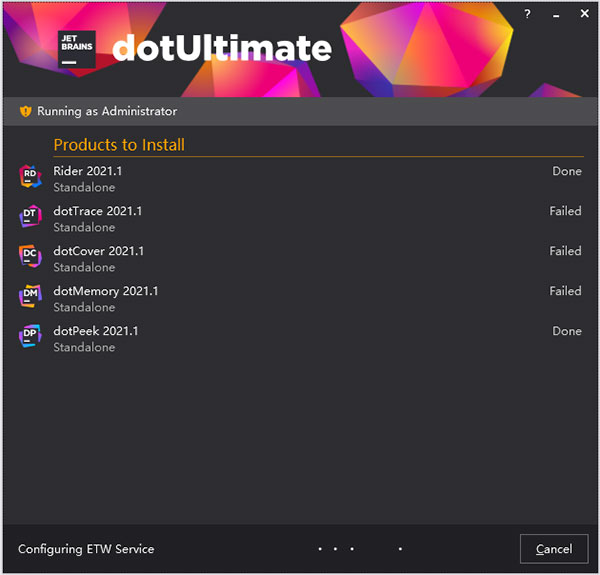
Task: Click the Configuring ETW Service status text
Action: pyautogui.click(x=86, y=549)
